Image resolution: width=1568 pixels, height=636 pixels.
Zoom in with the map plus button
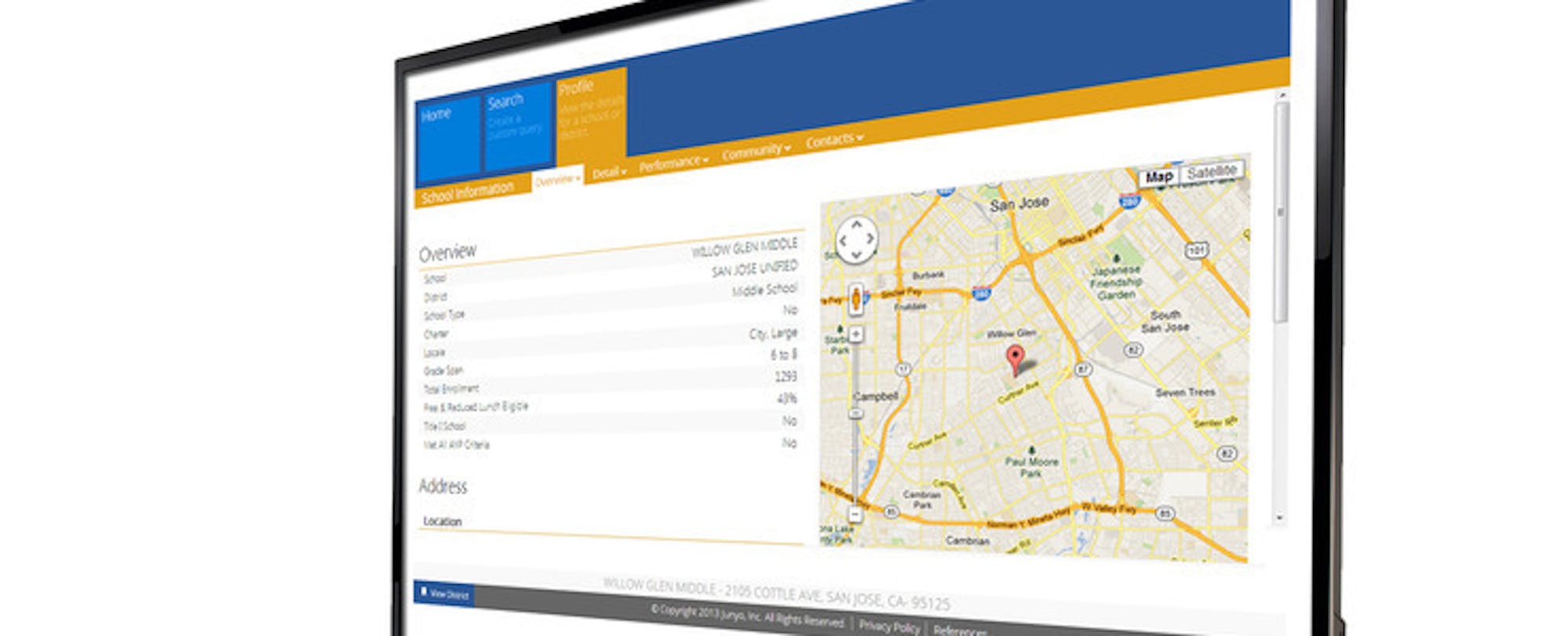coord(856,334)
